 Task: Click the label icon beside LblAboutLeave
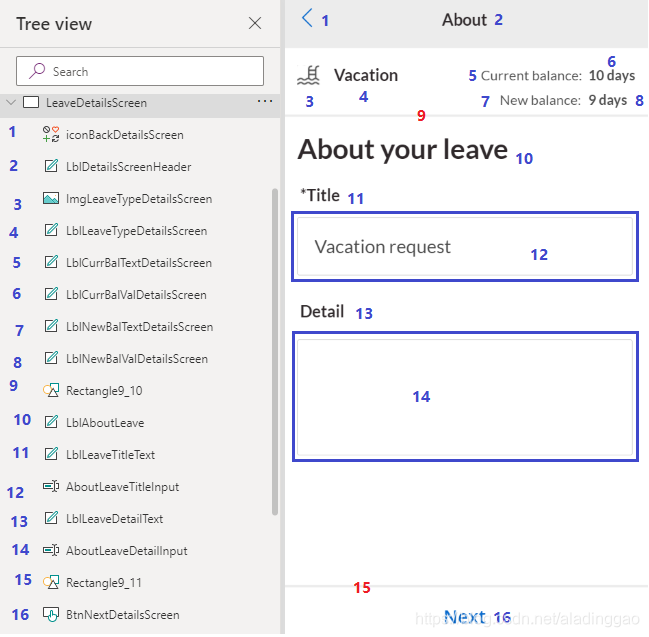tap(51, 422)
